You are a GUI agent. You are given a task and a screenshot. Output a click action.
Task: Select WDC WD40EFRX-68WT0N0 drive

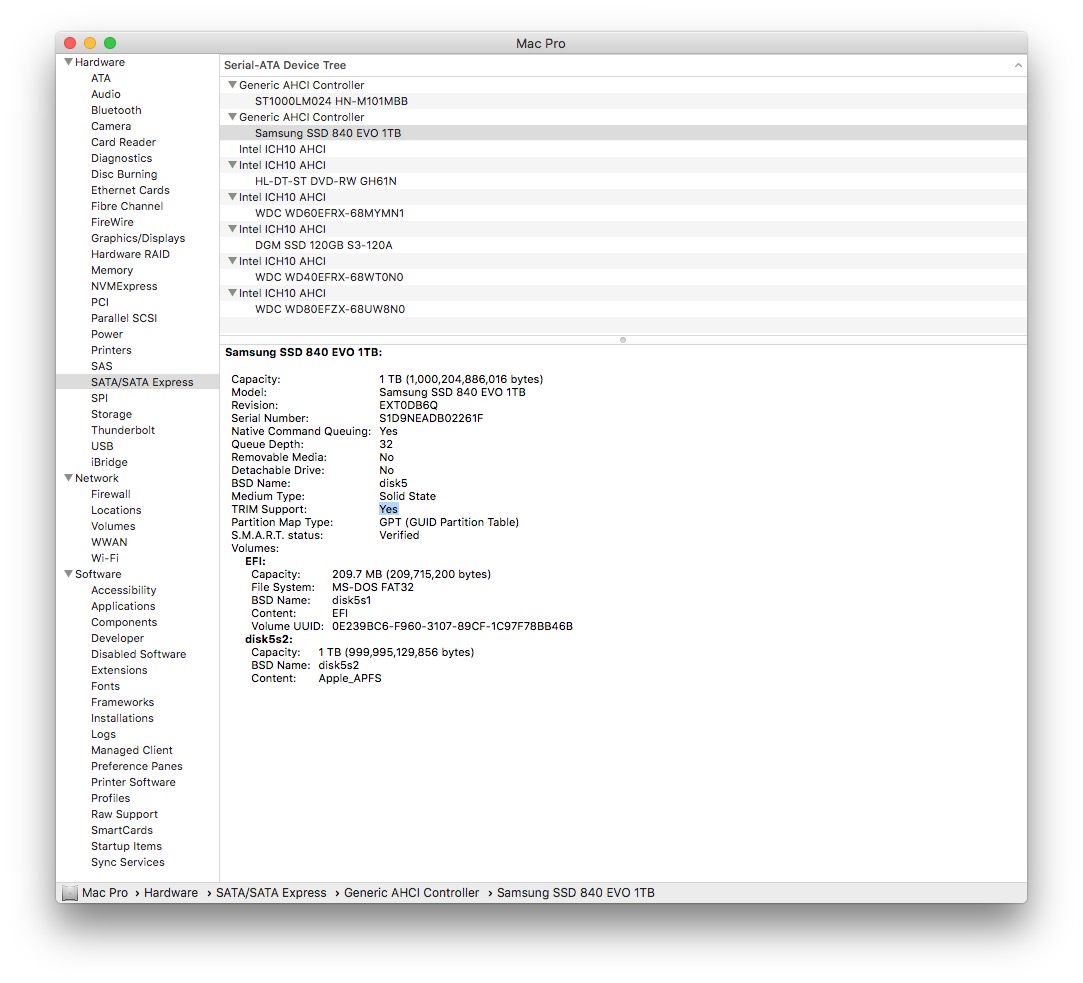[623, 277]
